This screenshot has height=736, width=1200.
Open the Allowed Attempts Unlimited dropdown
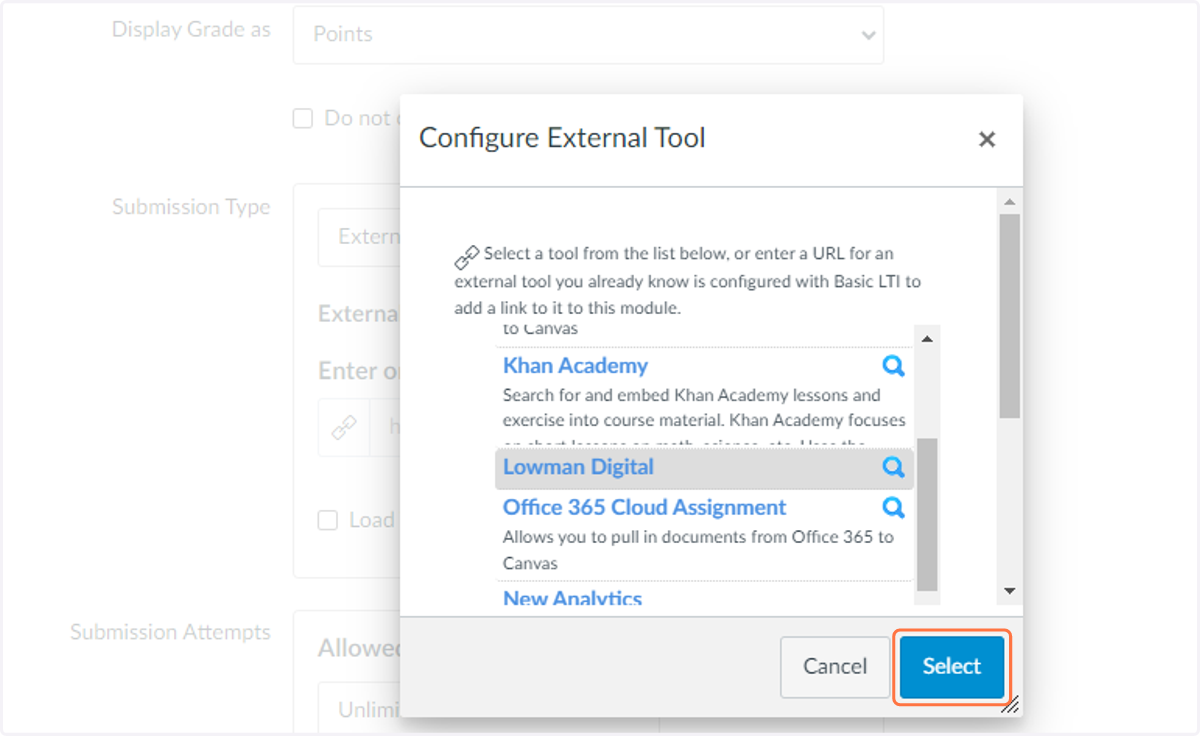coord(359,709)
